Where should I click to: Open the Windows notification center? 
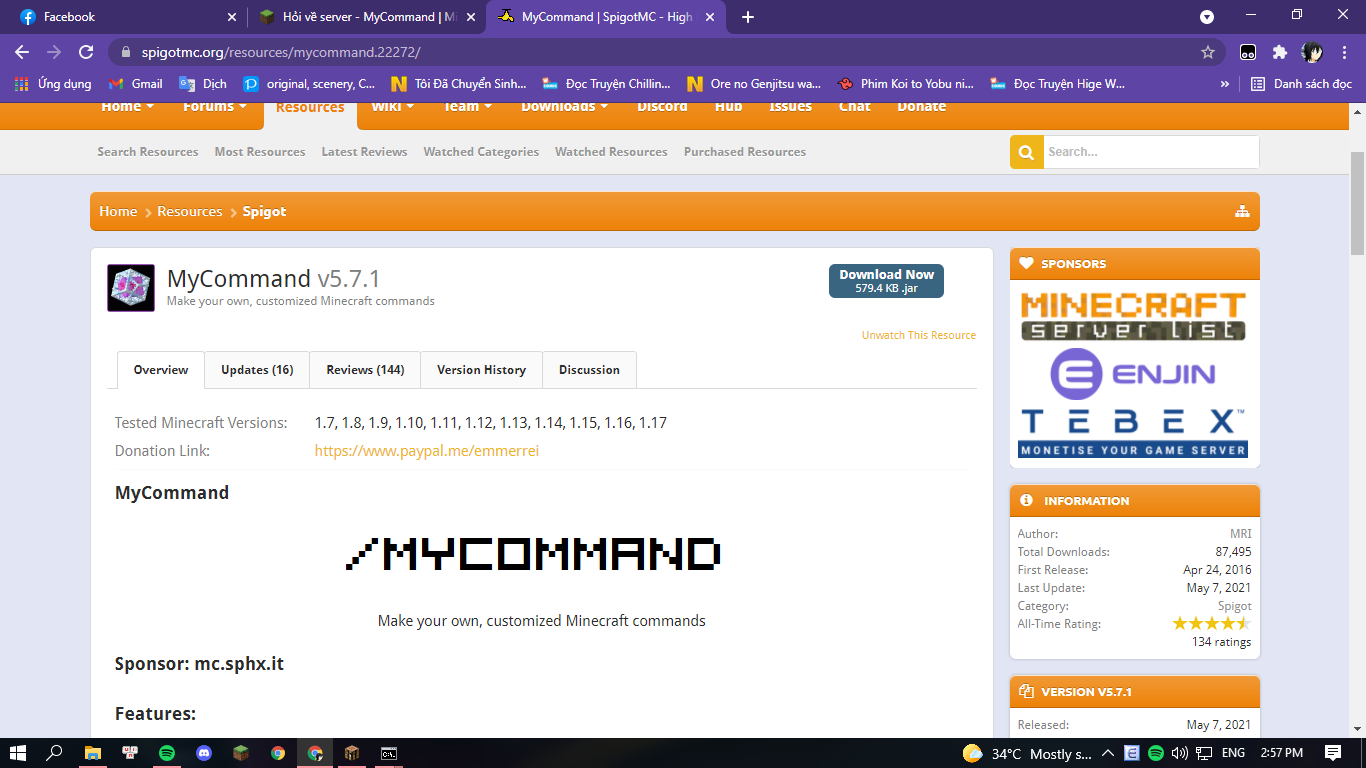tap(1333, 753)
